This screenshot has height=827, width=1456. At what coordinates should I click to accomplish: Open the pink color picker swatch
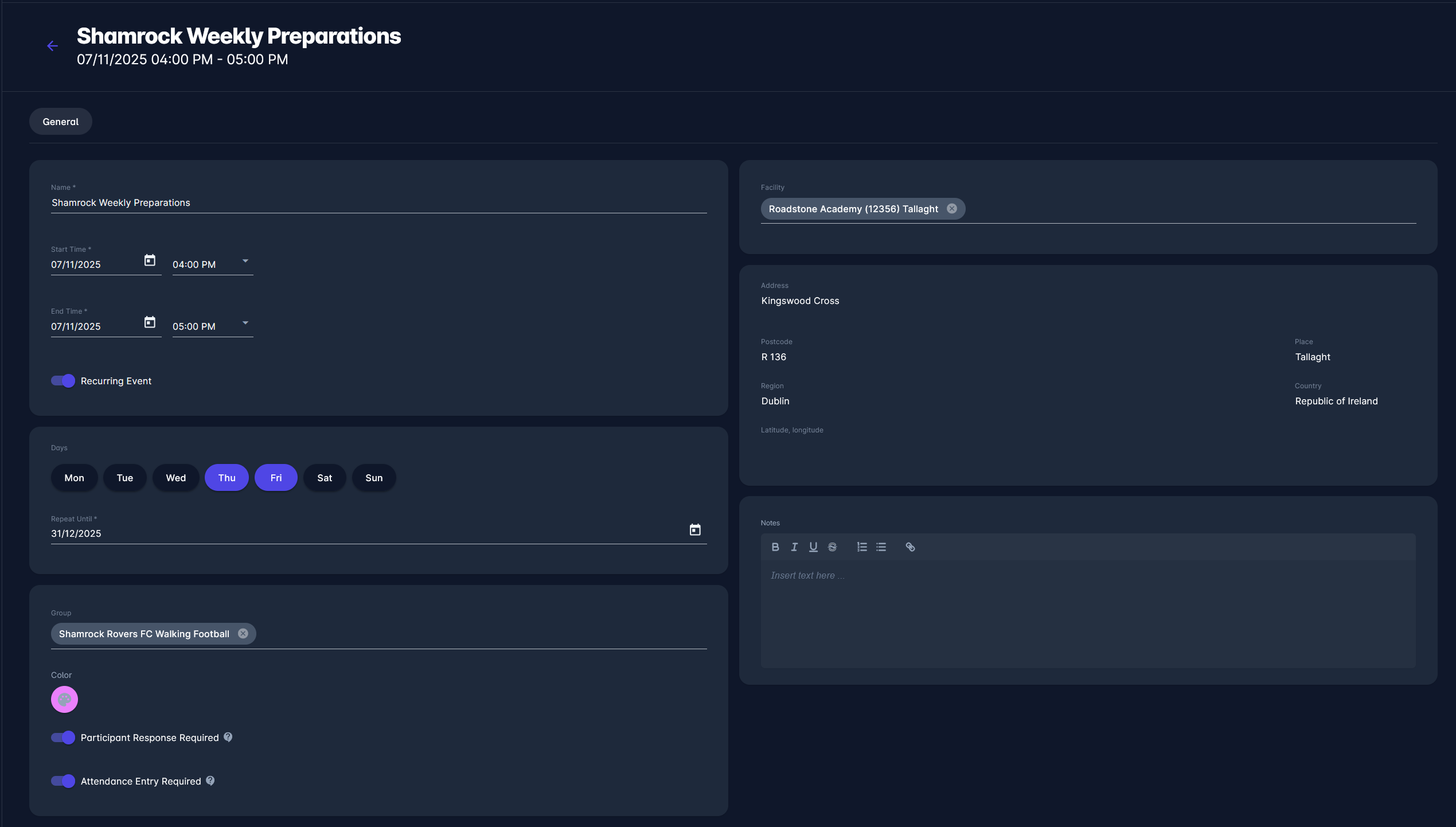(x=64, y=700)
